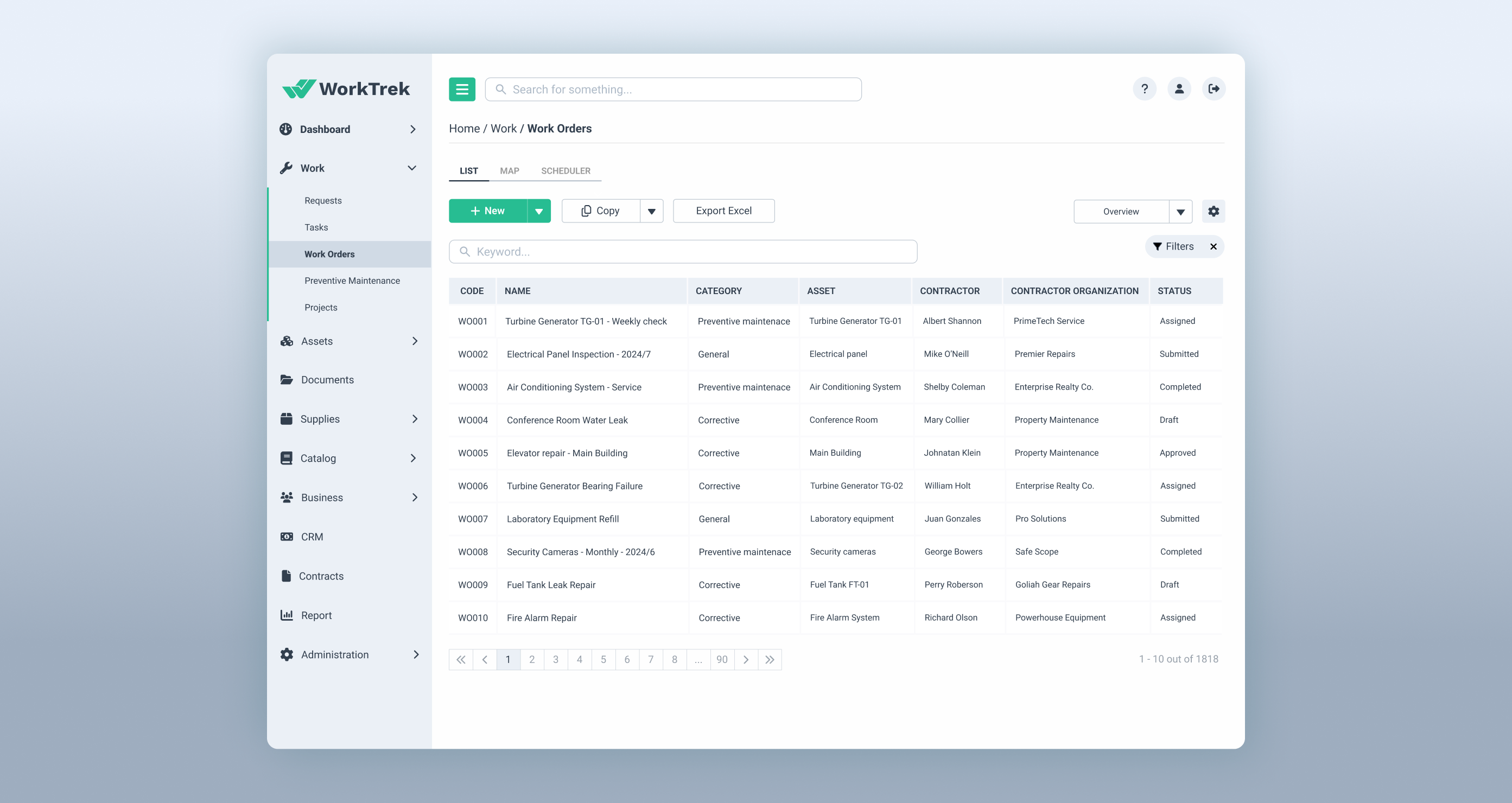Click the green hamburger menu icon

click(x=462, y=89)
